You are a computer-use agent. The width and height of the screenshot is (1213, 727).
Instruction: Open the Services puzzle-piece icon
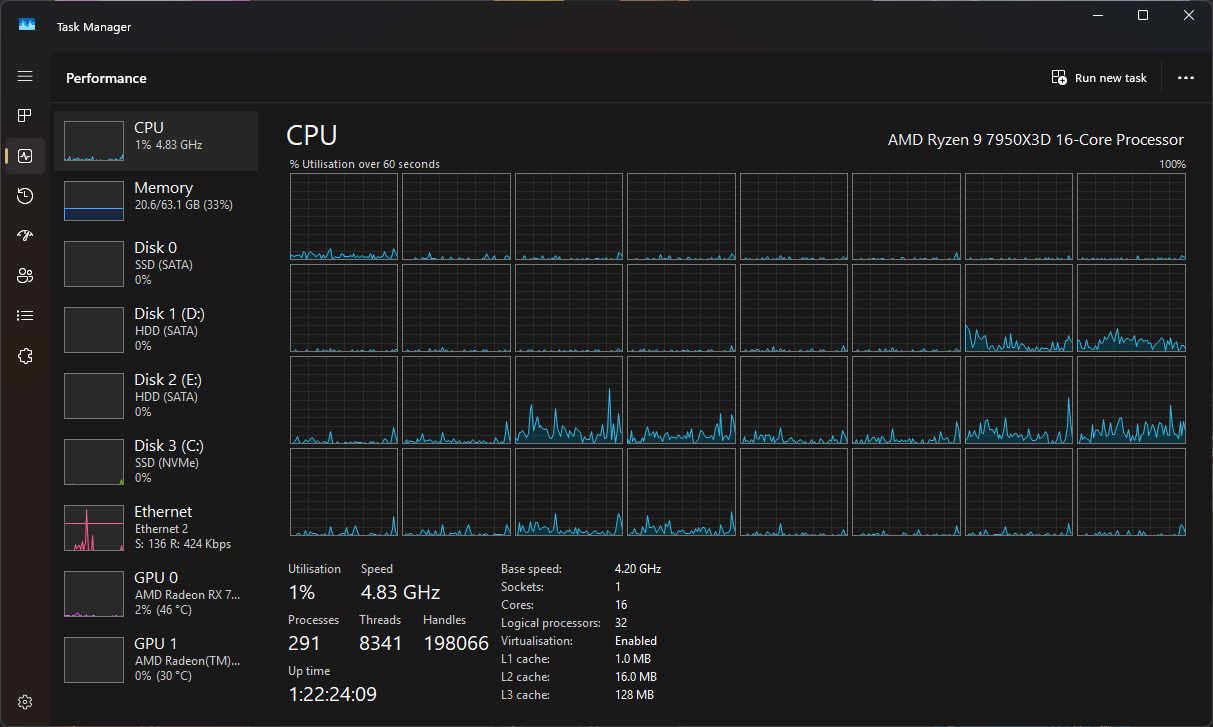[25, 356]
